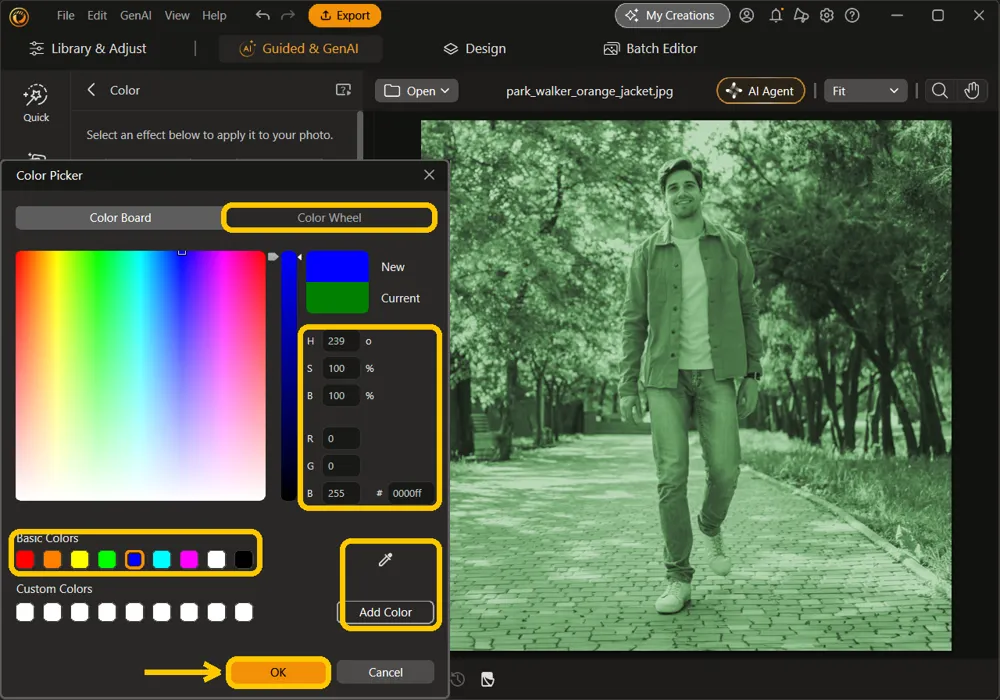Click the R red value field
This screenshot has width=1000, height=700.
point(341,439)
